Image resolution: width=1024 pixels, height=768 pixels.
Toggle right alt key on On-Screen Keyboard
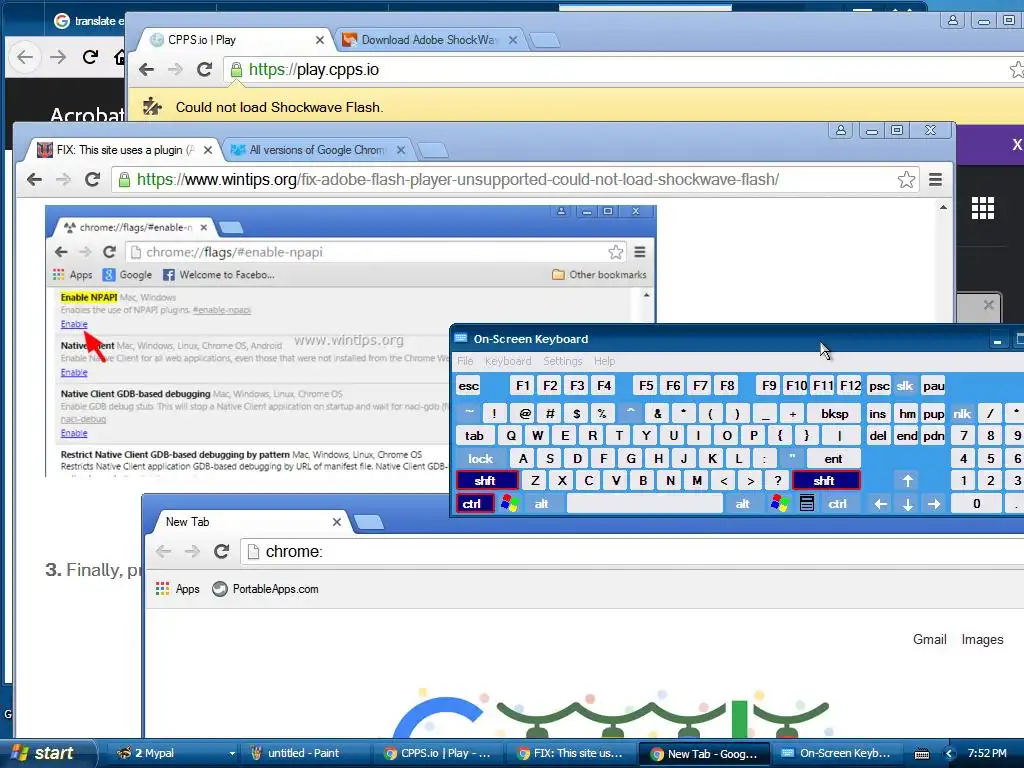[743, 504]
